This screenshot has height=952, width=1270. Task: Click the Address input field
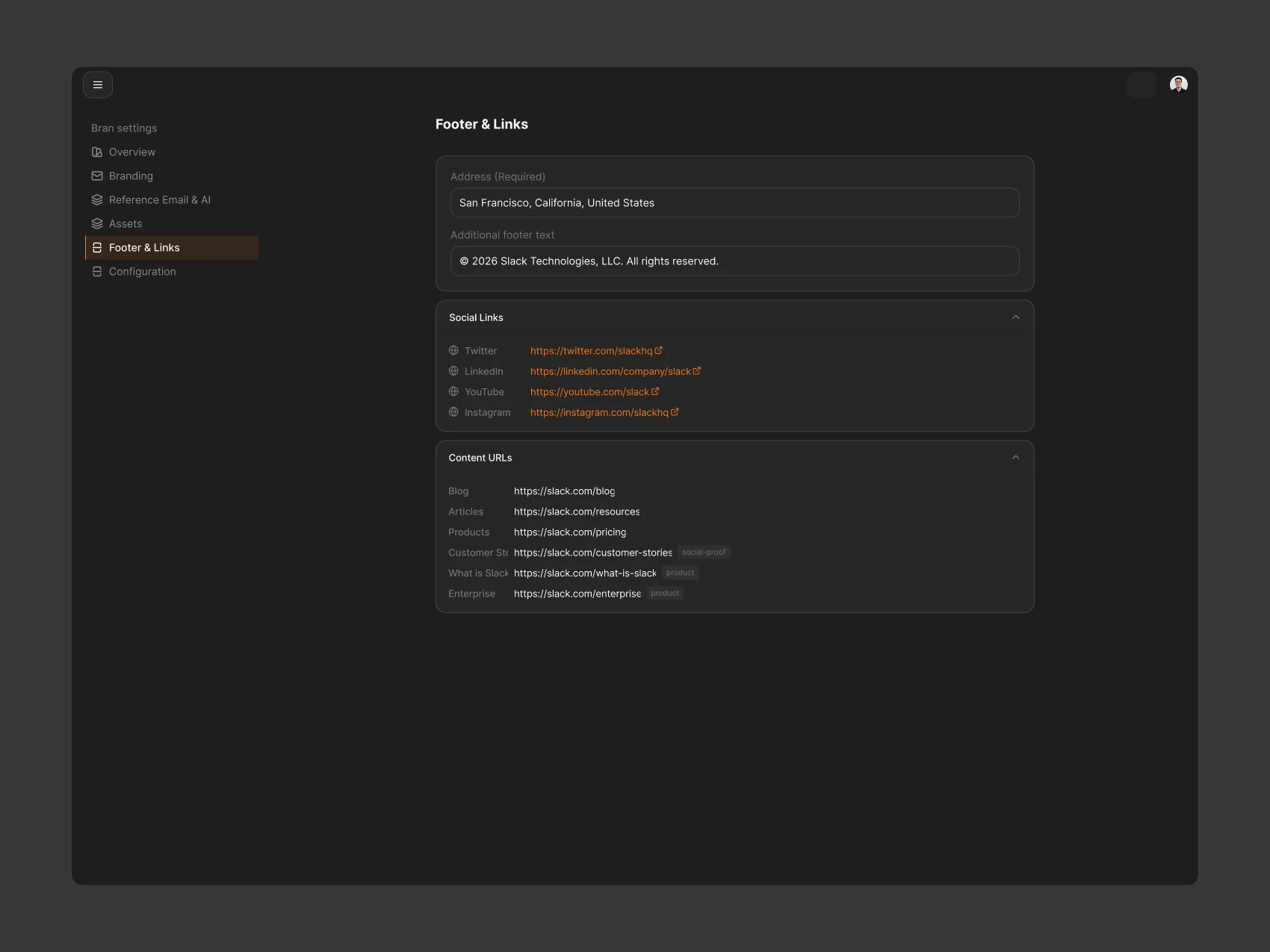coord(735,203)
